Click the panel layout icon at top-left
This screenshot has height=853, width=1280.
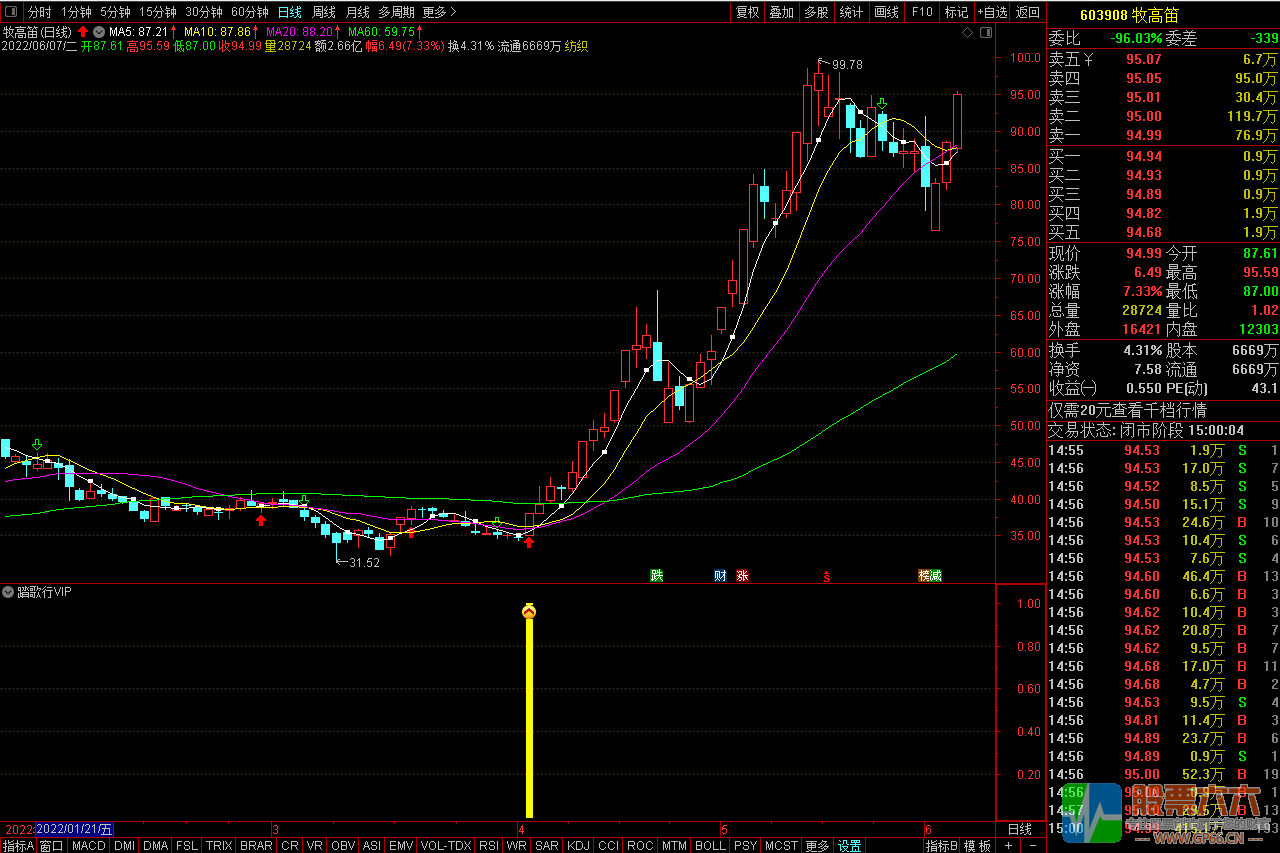12,12
